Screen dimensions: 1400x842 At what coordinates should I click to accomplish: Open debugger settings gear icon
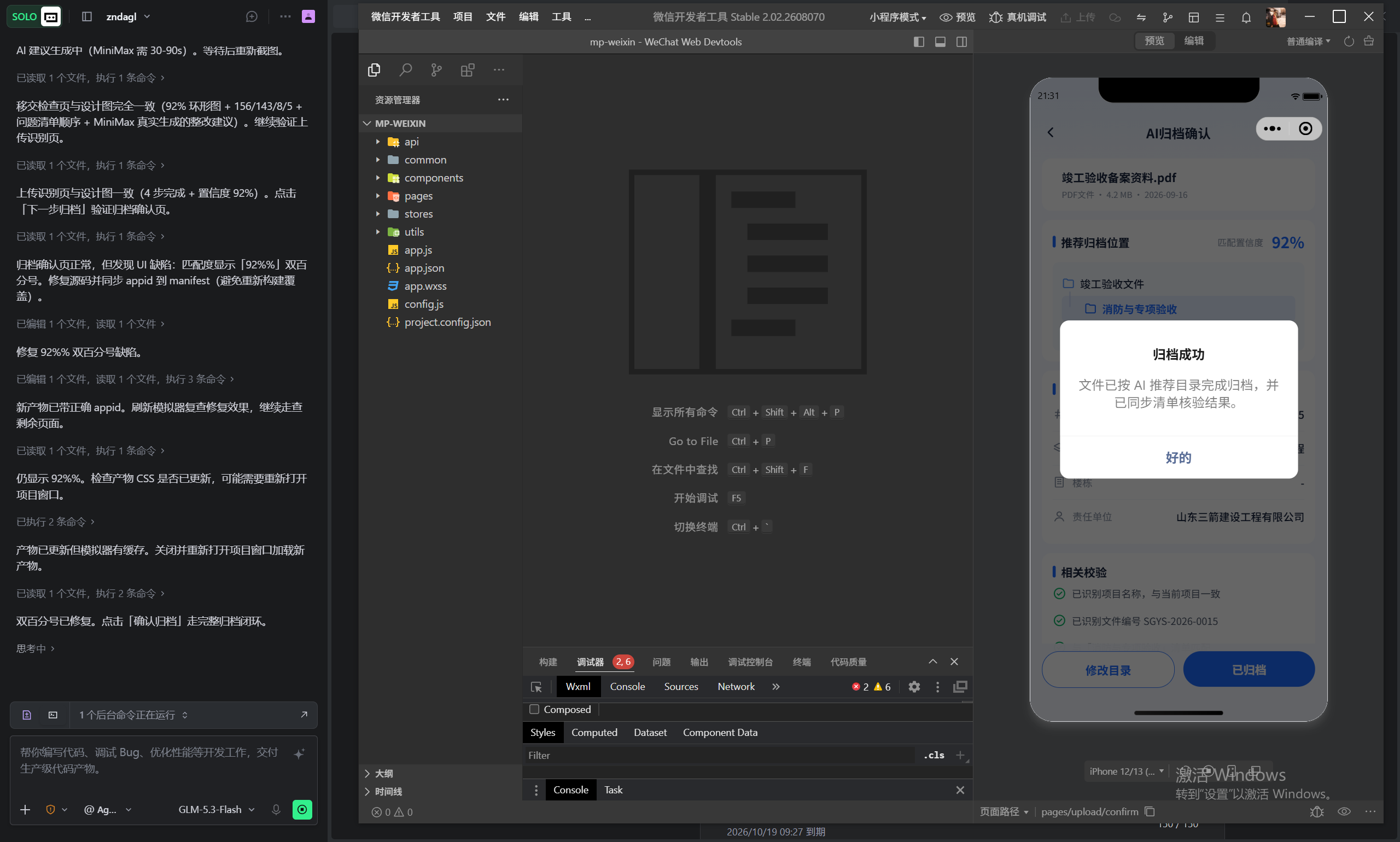[x=914, y=687]
